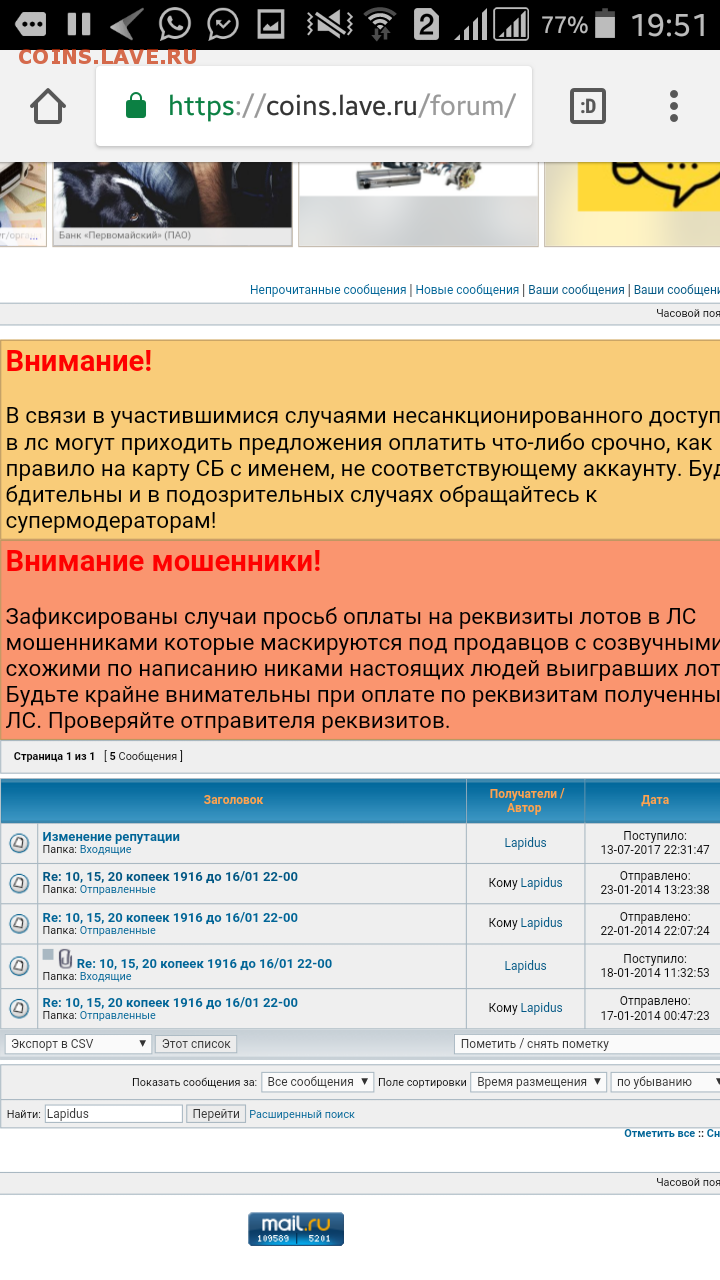The height and width of the screenshot is (1280, 720).
Task: Open message sent 17-01-2014 00:47:23
Action: click(x=170, y=1002)
